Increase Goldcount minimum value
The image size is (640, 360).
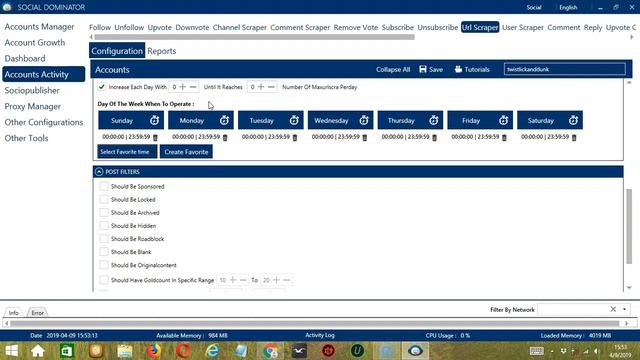click(233, 280)
